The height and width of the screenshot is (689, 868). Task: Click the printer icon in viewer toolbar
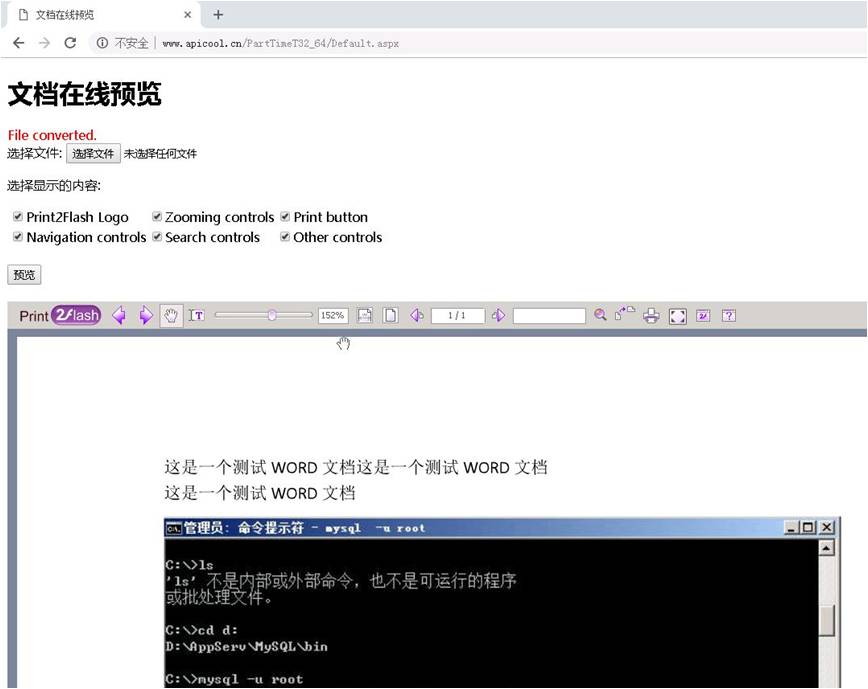tap(652, 315)
